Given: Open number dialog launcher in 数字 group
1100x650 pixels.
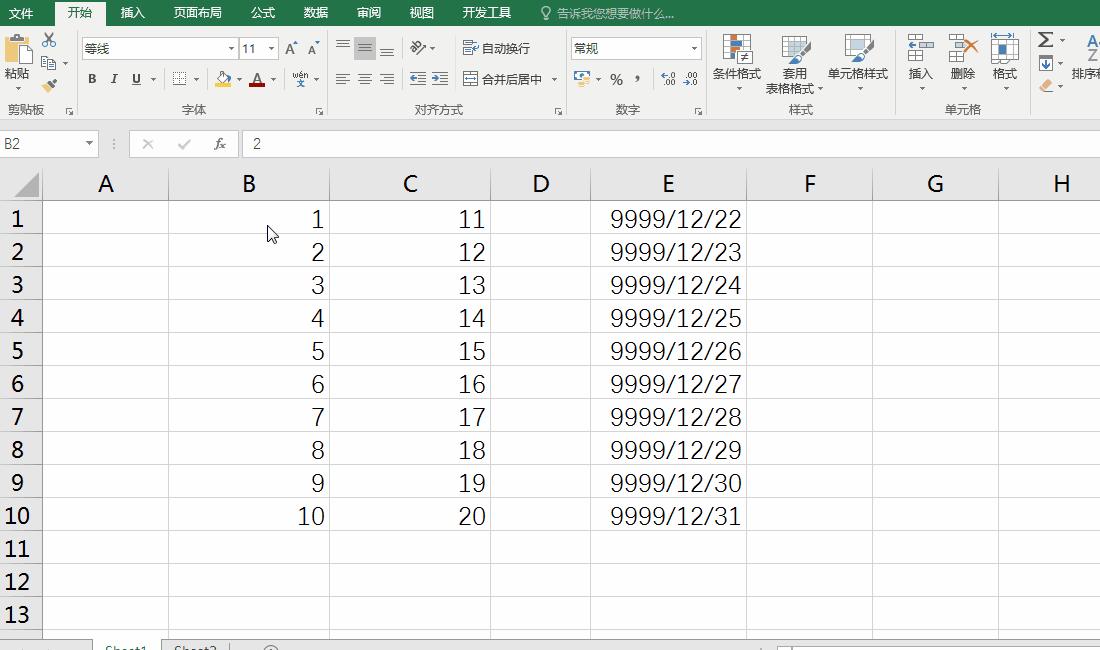Looking at the screenshot, I should 698,111.
